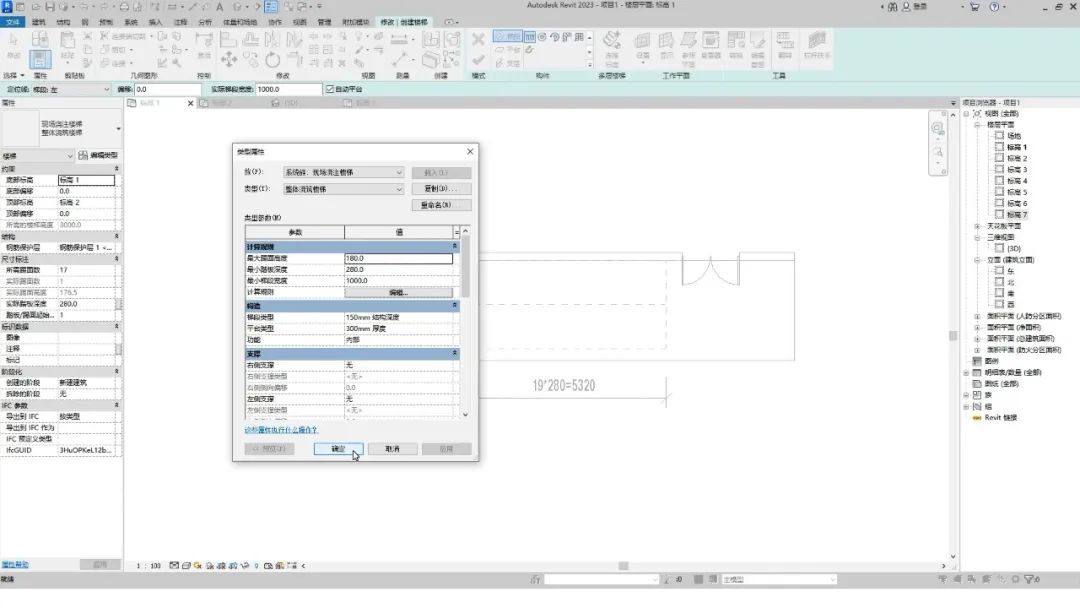Click the 重命名(R)... rename button
The width and height of the screenshot is (1080, 608).
click(x=442, y=205)
